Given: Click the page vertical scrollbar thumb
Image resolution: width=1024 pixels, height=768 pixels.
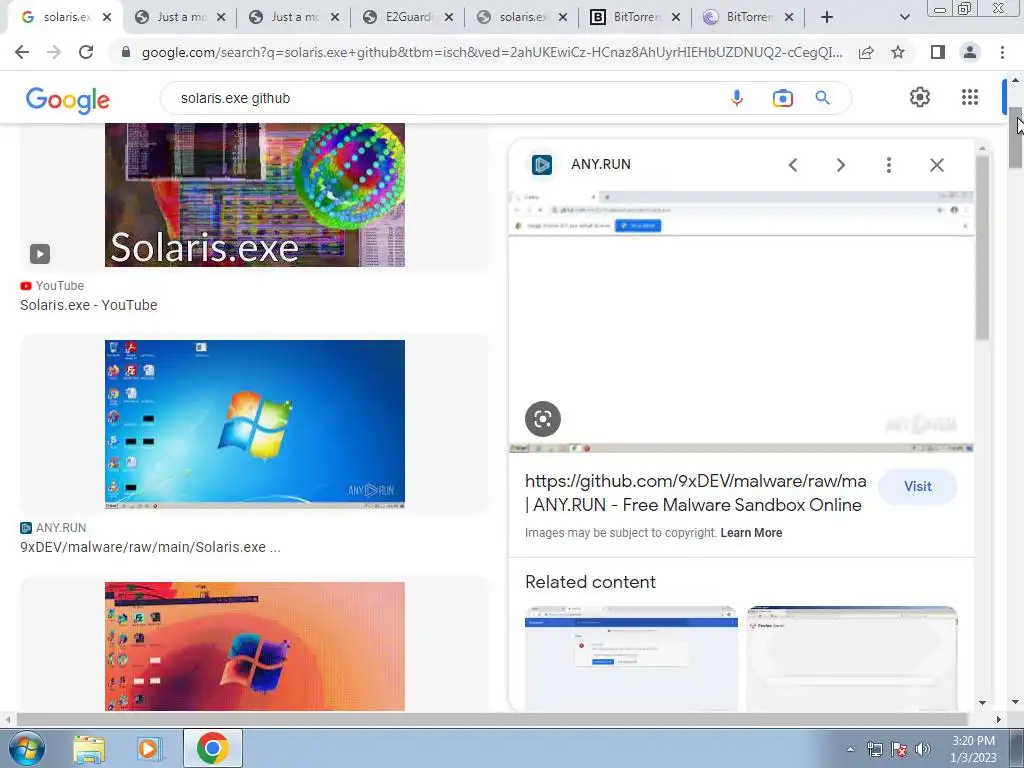Looking at the screenshot, I should point(1016,137).
